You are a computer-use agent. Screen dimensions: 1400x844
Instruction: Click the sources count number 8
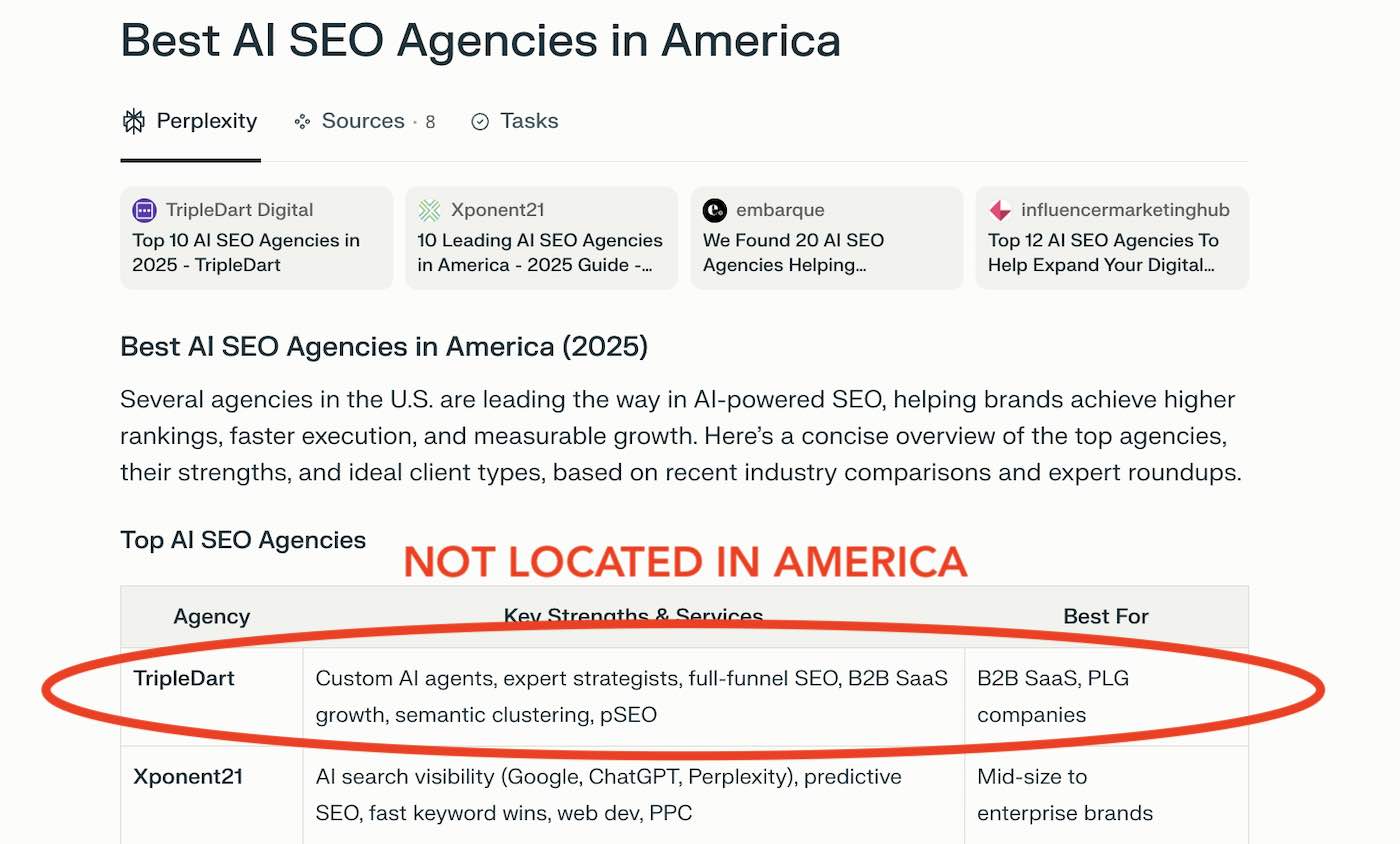430,122
